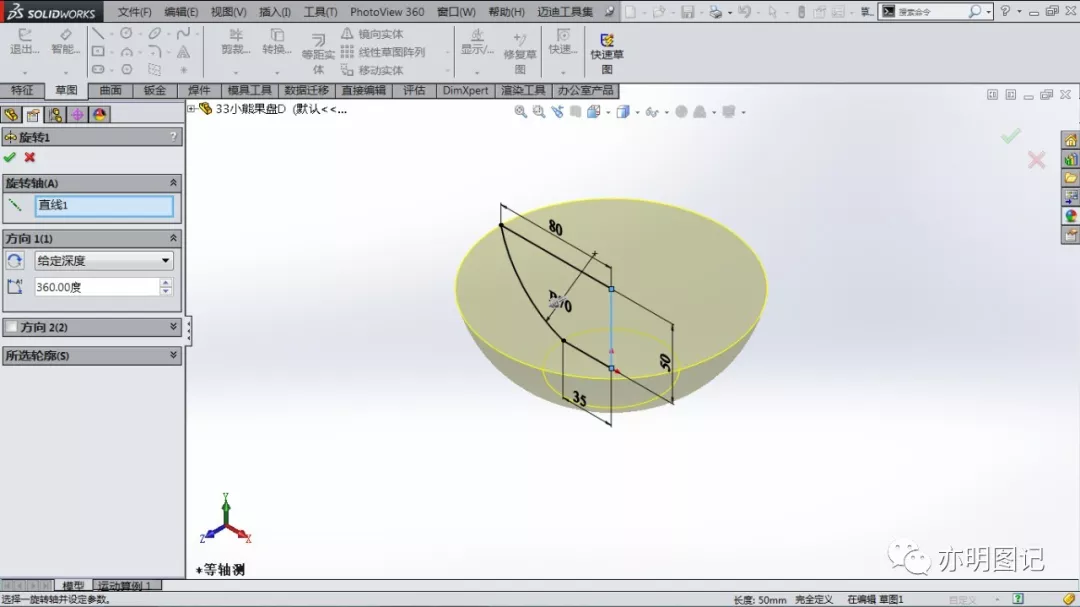Click the angle field 360.00度
This screenshot has height=607, width=1080.
click(97, 287)
